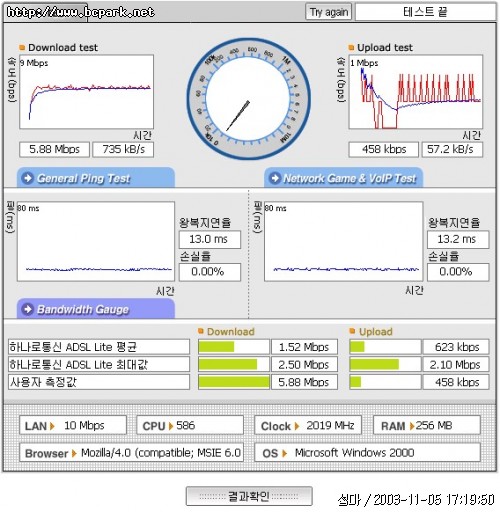Image resolution: width=500 pixels, height=512 pixels.
Task: Click the OS Microsoft Windows 2000 box
Action: [367, 452]
